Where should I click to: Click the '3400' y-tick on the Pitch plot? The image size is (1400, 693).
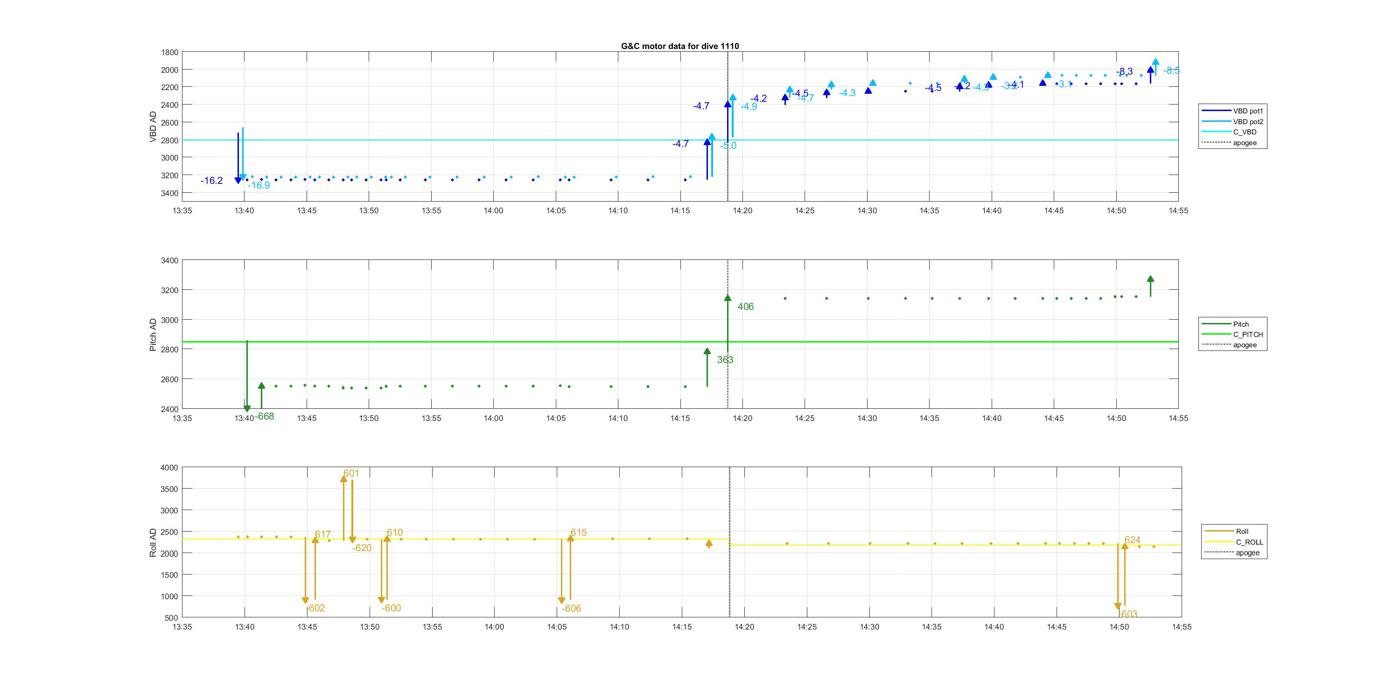(169, 261)
